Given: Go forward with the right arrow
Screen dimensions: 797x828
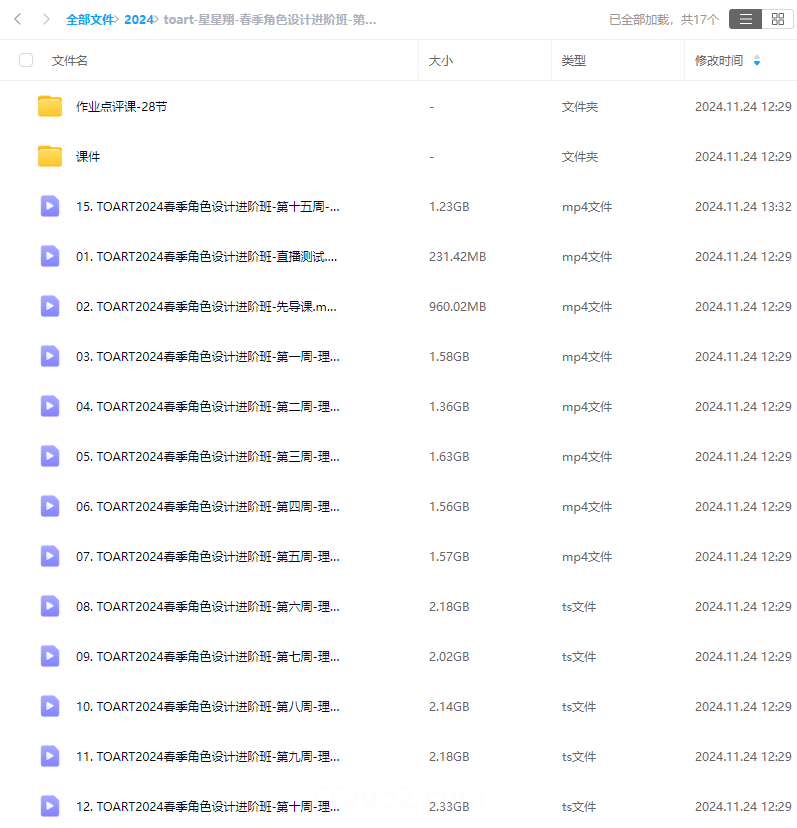Looking at the screenshot, I should click(x=46, y=19).
